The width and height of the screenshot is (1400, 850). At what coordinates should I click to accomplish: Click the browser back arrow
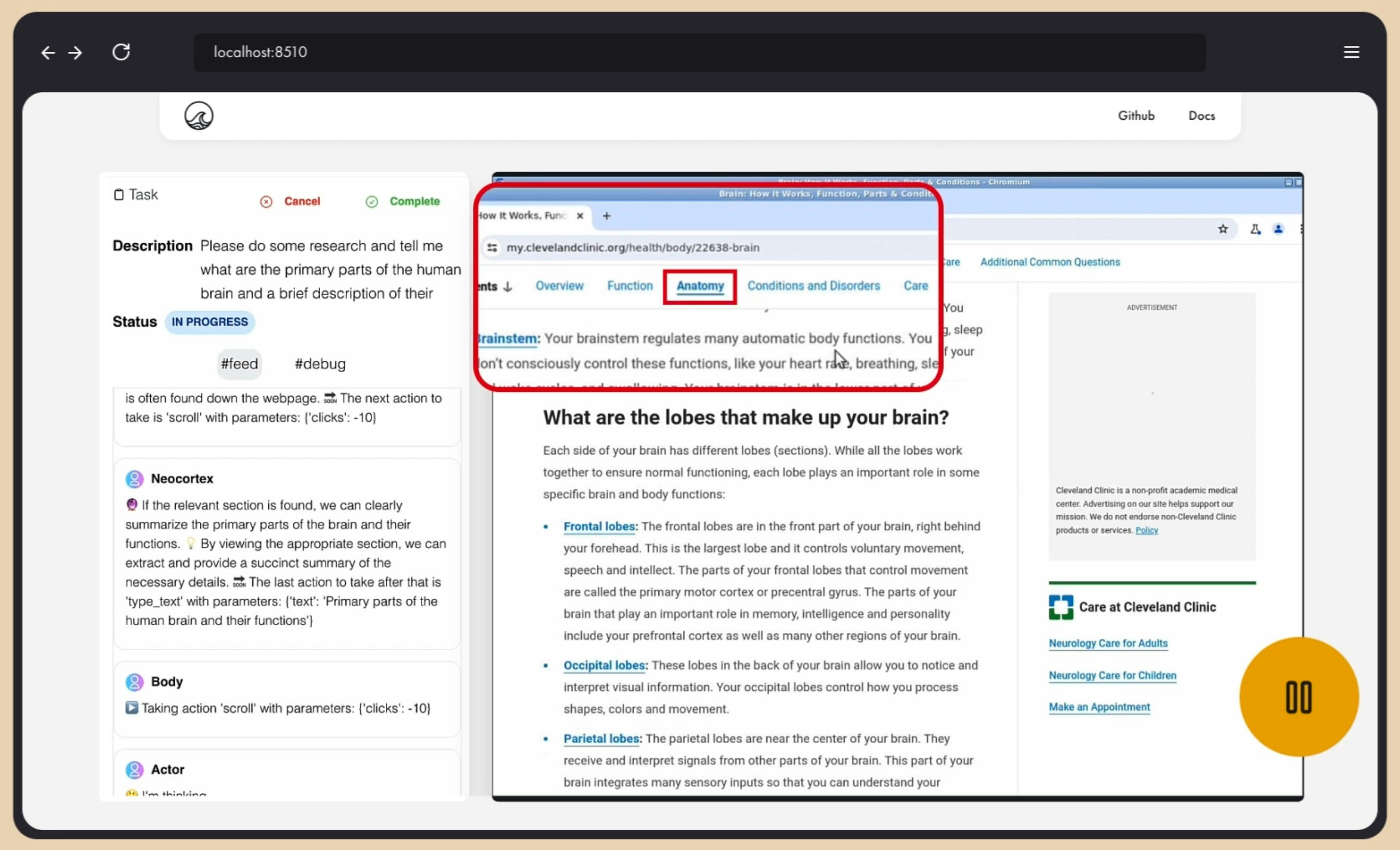[48, 53]
